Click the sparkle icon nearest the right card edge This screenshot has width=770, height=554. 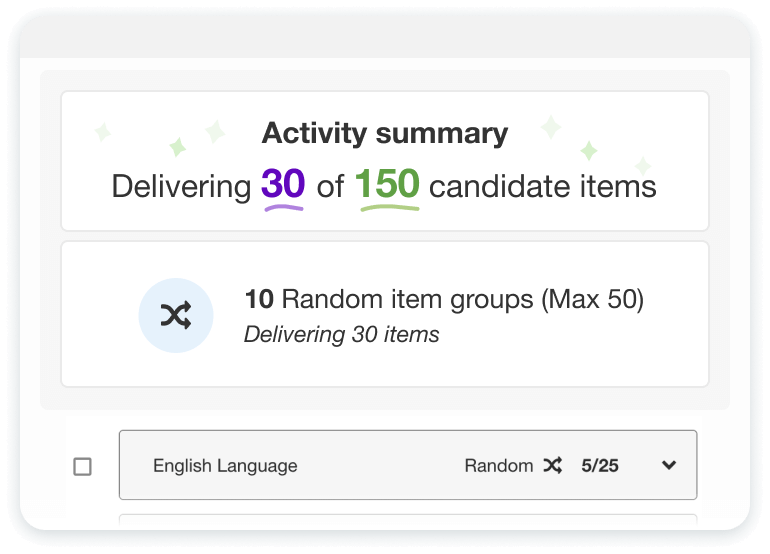(642, 165)
